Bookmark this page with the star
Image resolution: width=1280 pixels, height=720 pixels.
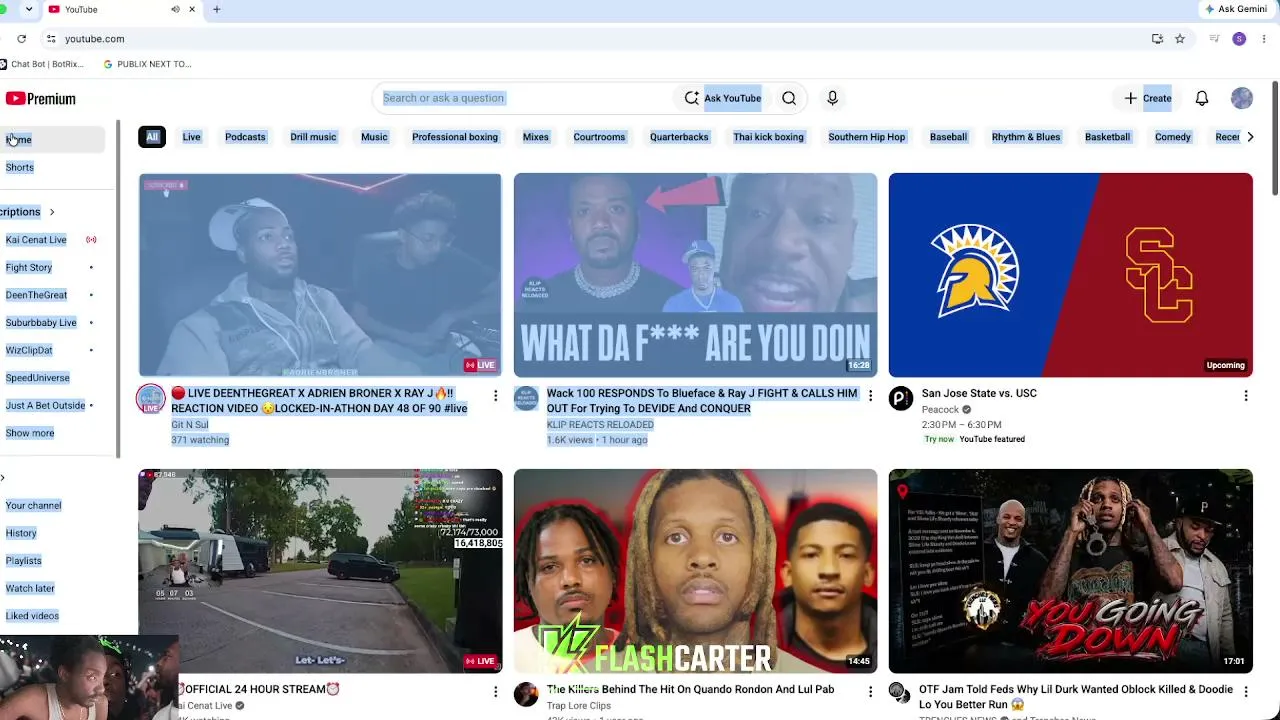tap(1180, 39)
